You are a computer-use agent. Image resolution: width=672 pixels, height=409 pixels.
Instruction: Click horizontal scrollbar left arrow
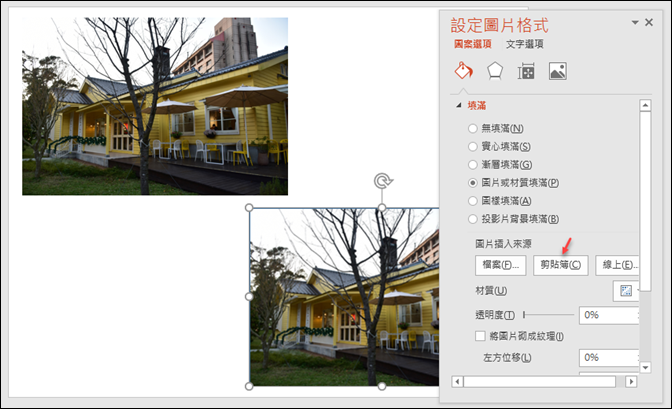click(x=457, y=382)
